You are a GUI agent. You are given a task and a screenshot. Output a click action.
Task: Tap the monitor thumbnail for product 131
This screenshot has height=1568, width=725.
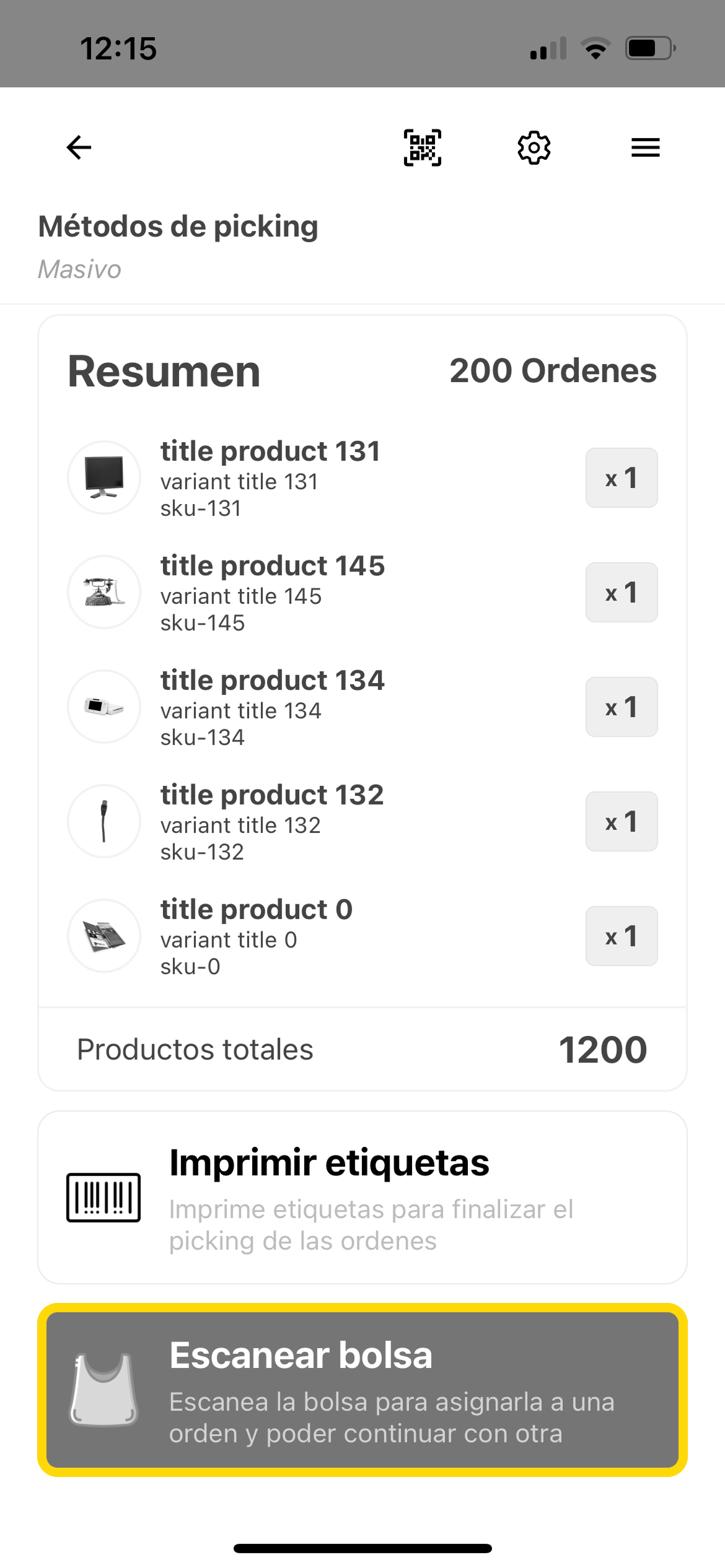104,477
